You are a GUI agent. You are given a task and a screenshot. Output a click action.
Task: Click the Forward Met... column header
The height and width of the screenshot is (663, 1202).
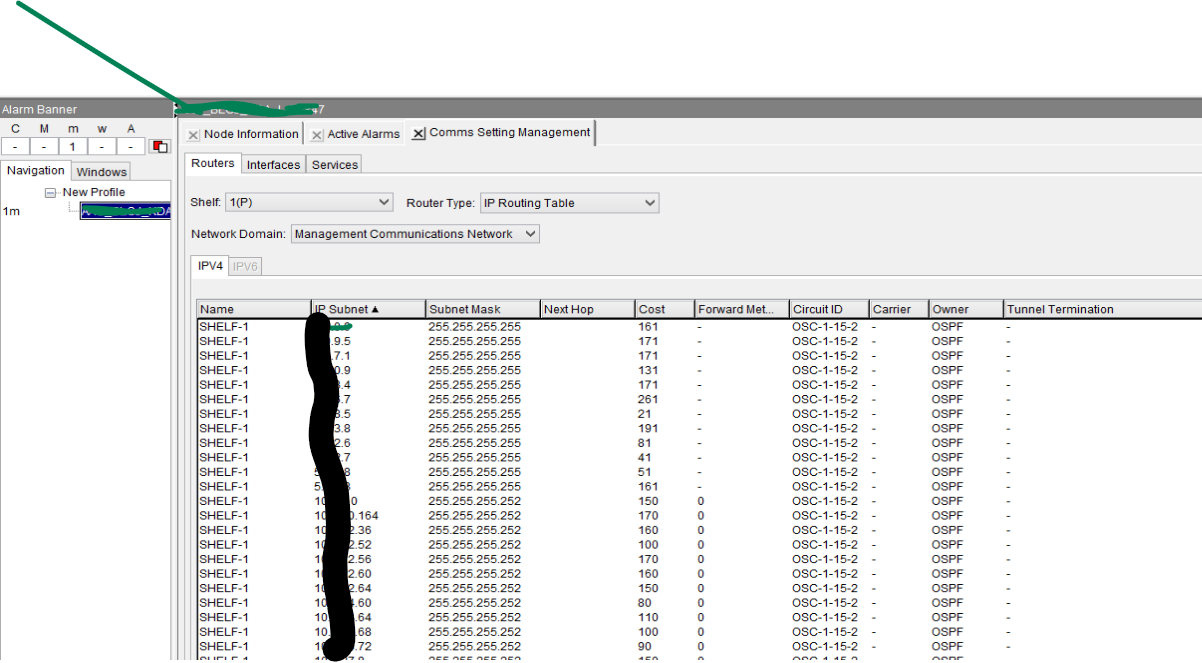[742, 309]
